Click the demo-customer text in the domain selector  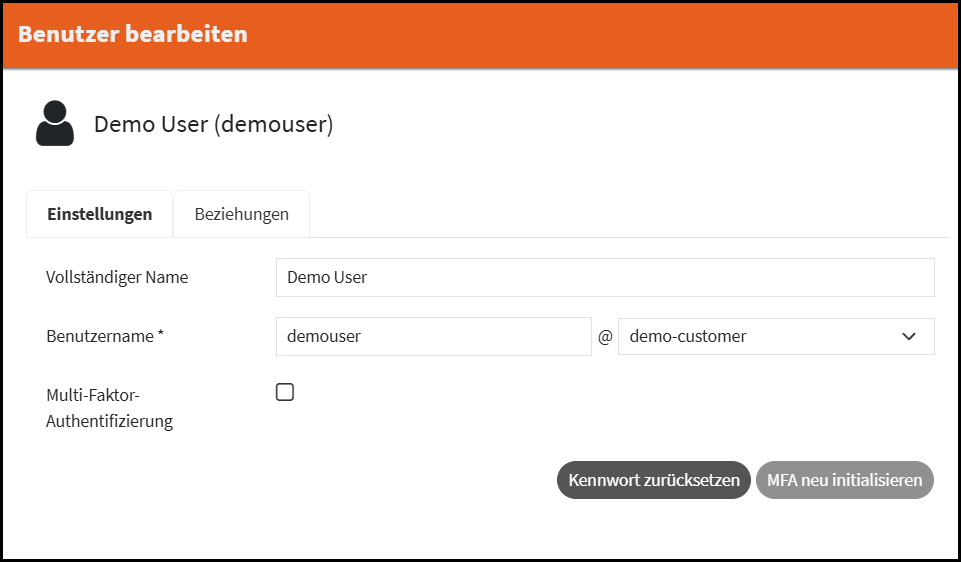pyautogui.click(x=688, y=337)
